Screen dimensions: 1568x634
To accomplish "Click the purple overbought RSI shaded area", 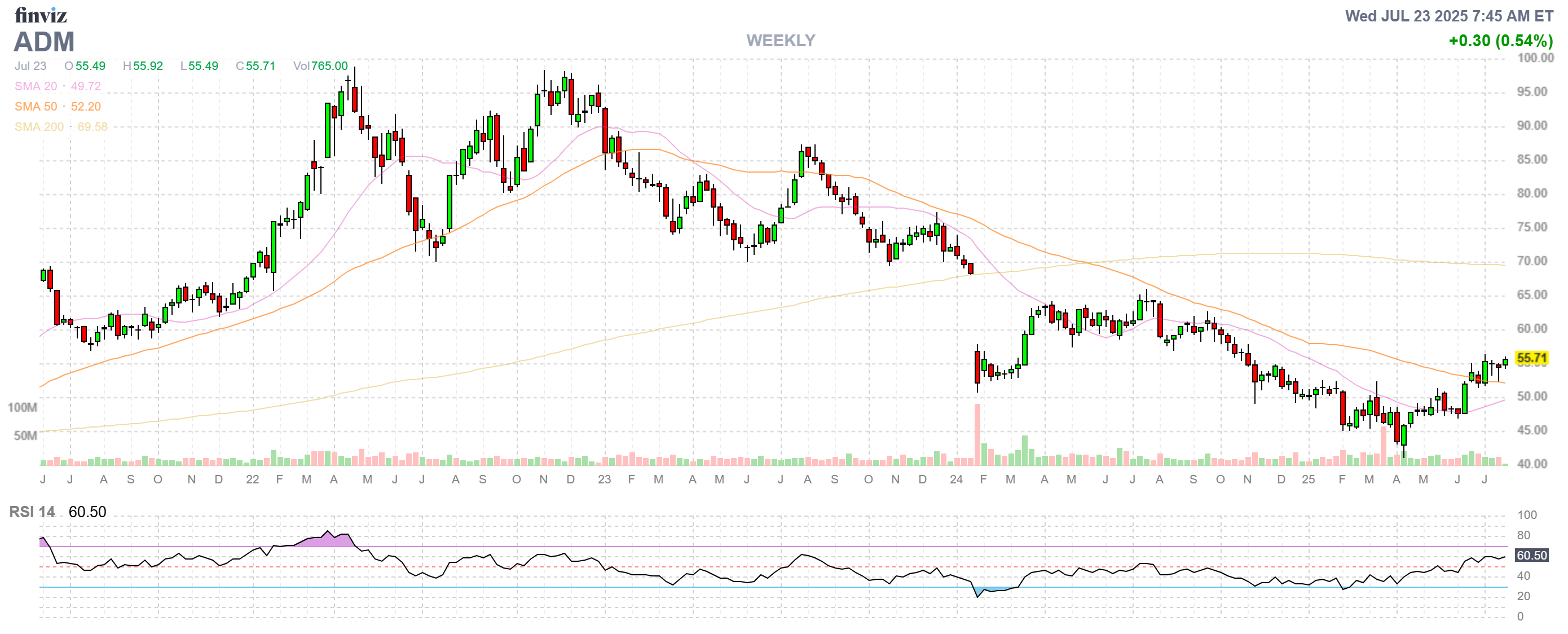I will tap(329, 540).
